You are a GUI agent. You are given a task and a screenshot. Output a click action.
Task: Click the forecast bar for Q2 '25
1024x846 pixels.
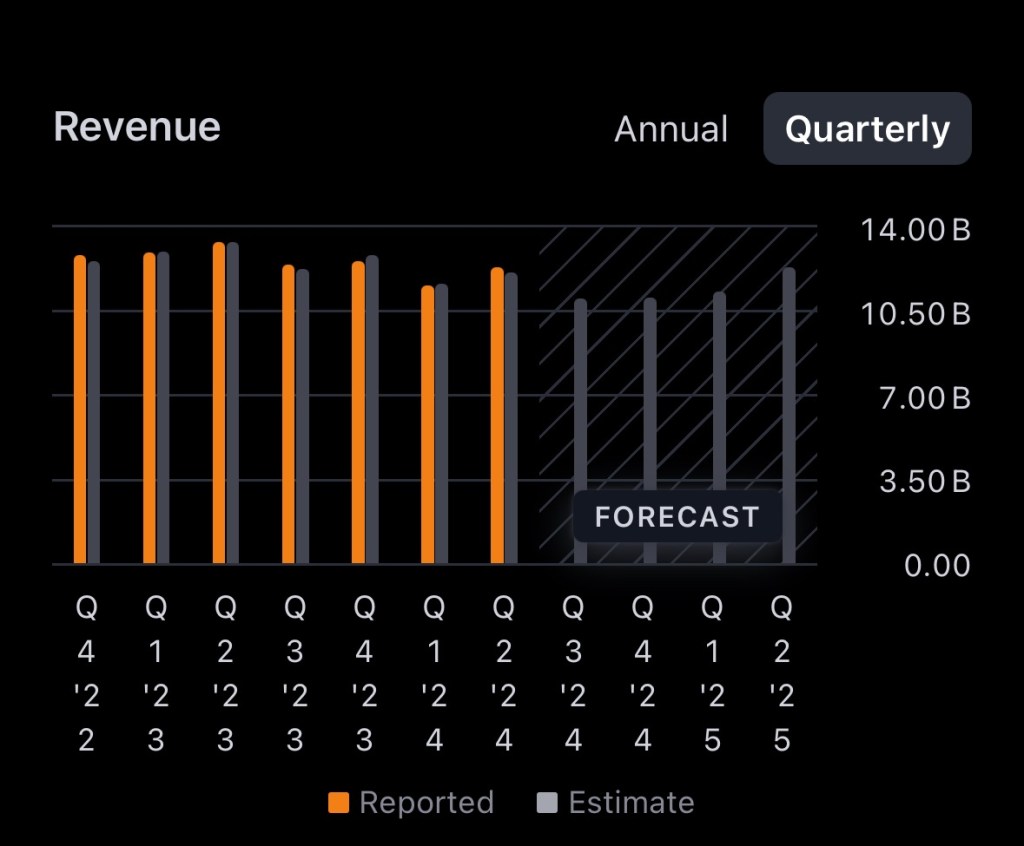(789, 416)
